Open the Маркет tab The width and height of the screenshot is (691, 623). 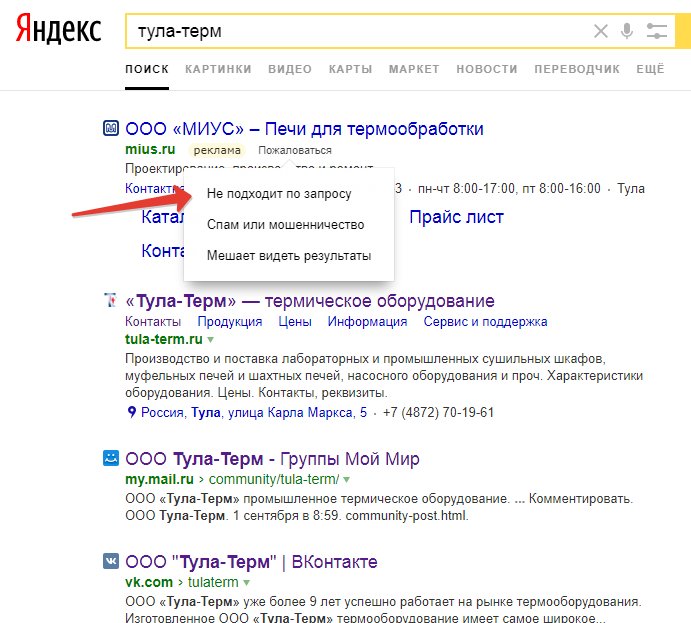(x=414, y=69)
